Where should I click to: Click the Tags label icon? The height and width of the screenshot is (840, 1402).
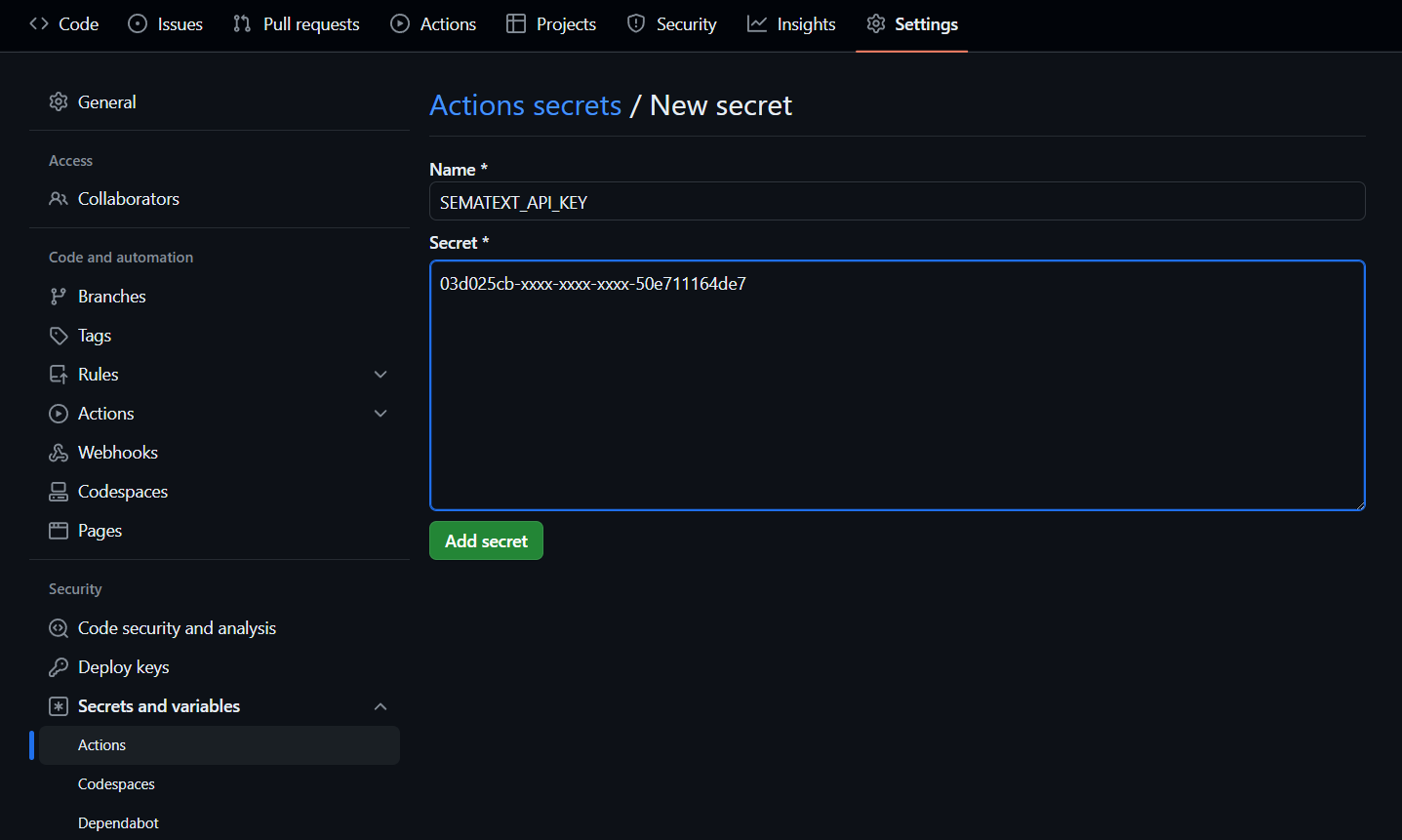59,336
